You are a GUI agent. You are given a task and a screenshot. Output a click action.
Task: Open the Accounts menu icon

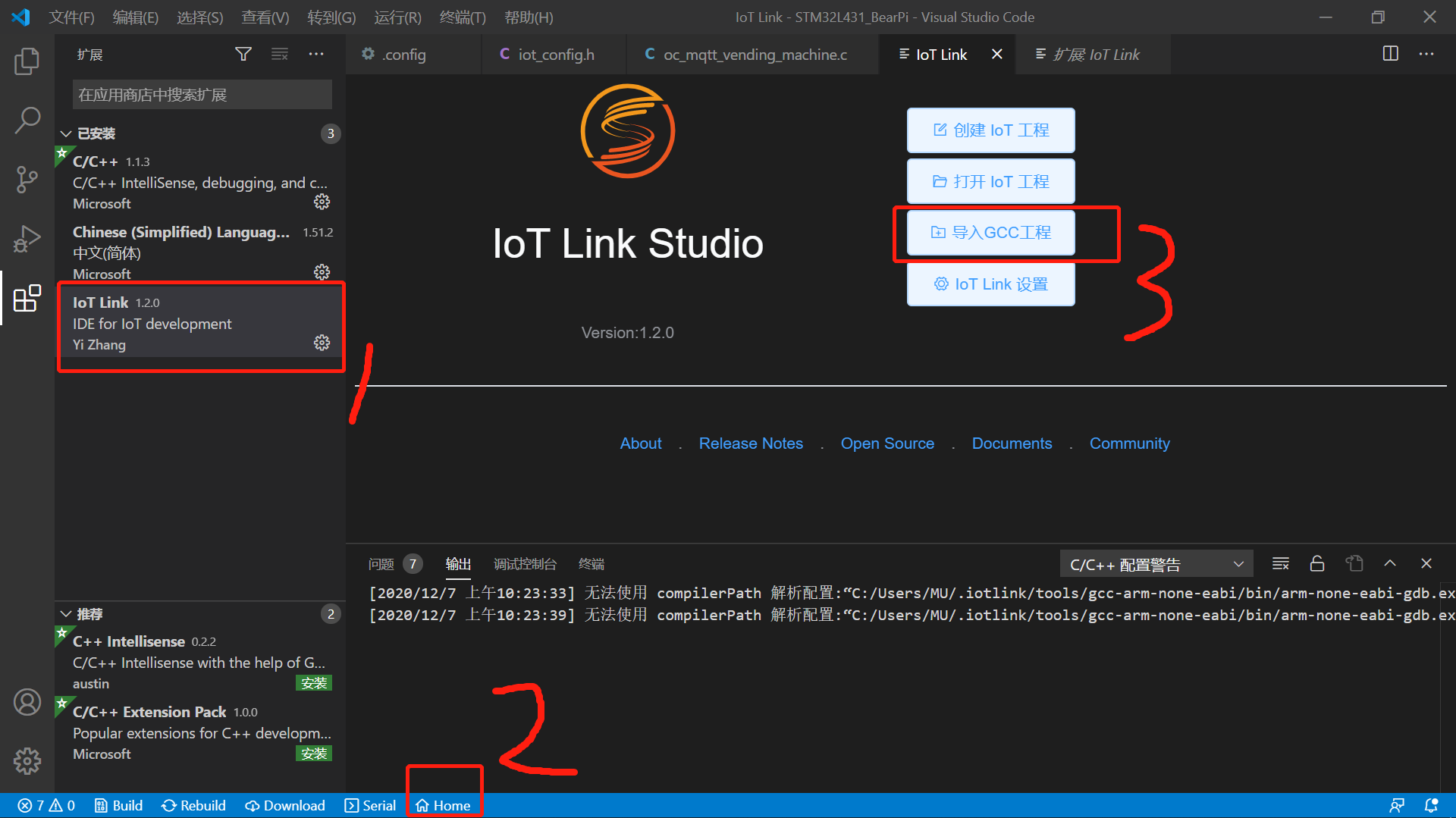(x=27, y=702)
